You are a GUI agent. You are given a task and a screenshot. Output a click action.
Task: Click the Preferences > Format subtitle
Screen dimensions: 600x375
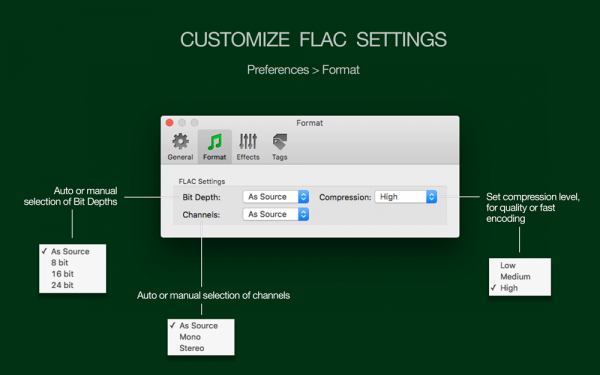tap(303, 70)
